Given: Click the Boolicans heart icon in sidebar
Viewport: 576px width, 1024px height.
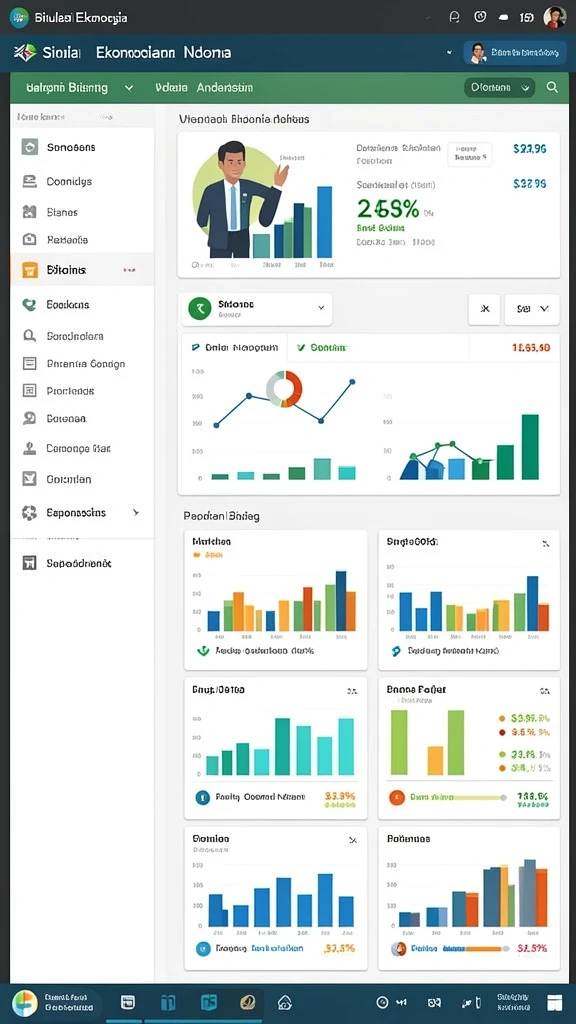Looking at the screenshot, I should tap(29, 304).
